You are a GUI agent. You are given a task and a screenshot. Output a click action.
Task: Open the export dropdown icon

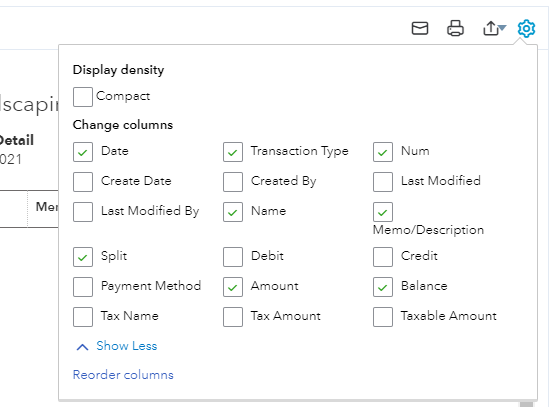point(495,28)
